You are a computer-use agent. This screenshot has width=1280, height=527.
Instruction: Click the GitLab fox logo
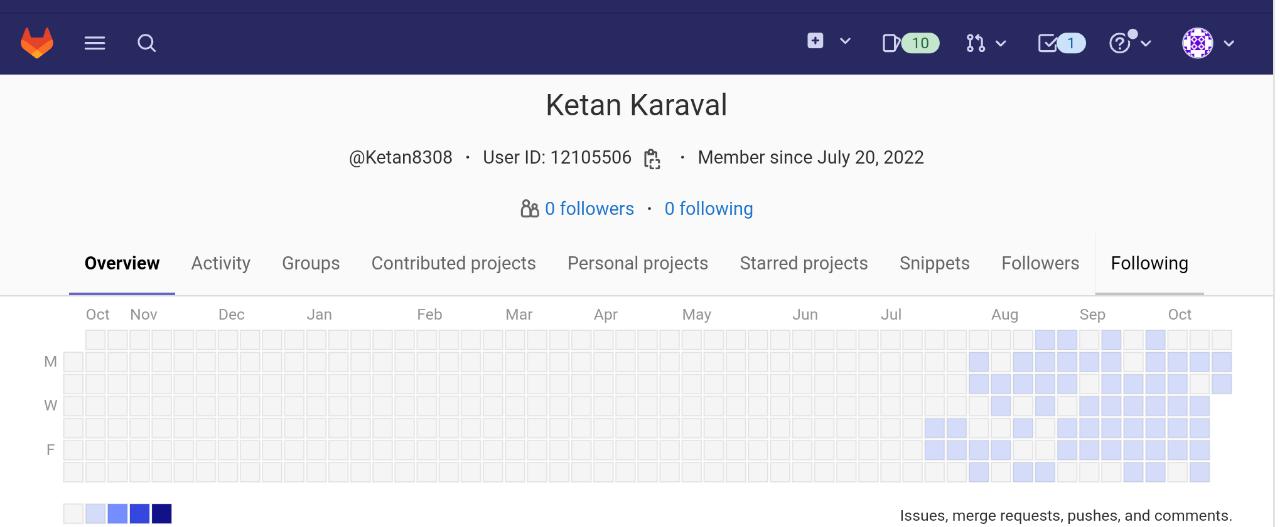click(37, 43)
